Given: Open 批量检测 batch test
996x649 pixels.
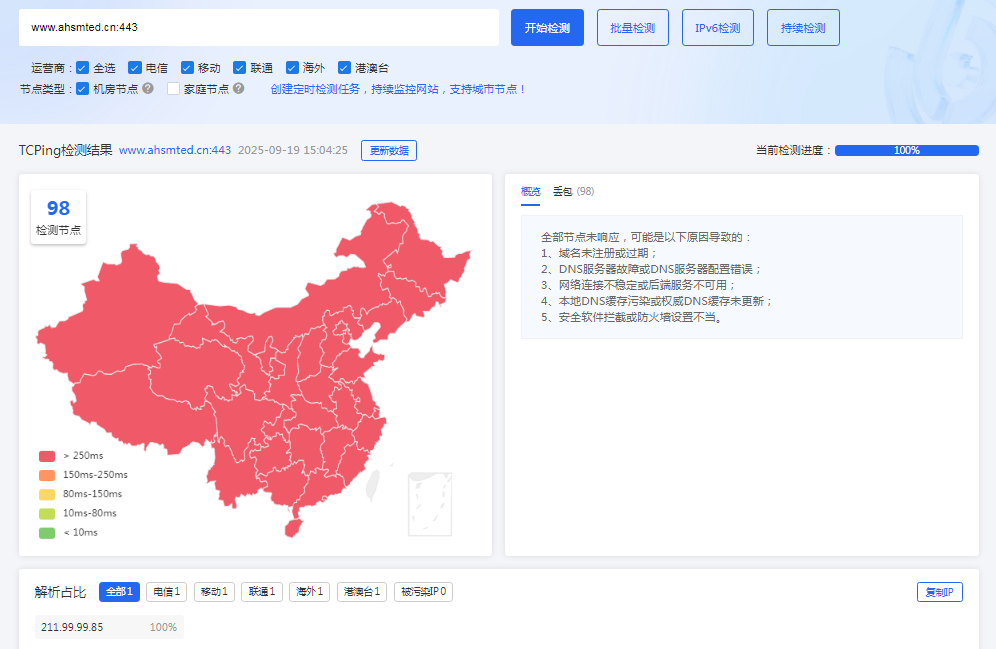Looking at the screenshot, I should [x=632, y=28].
